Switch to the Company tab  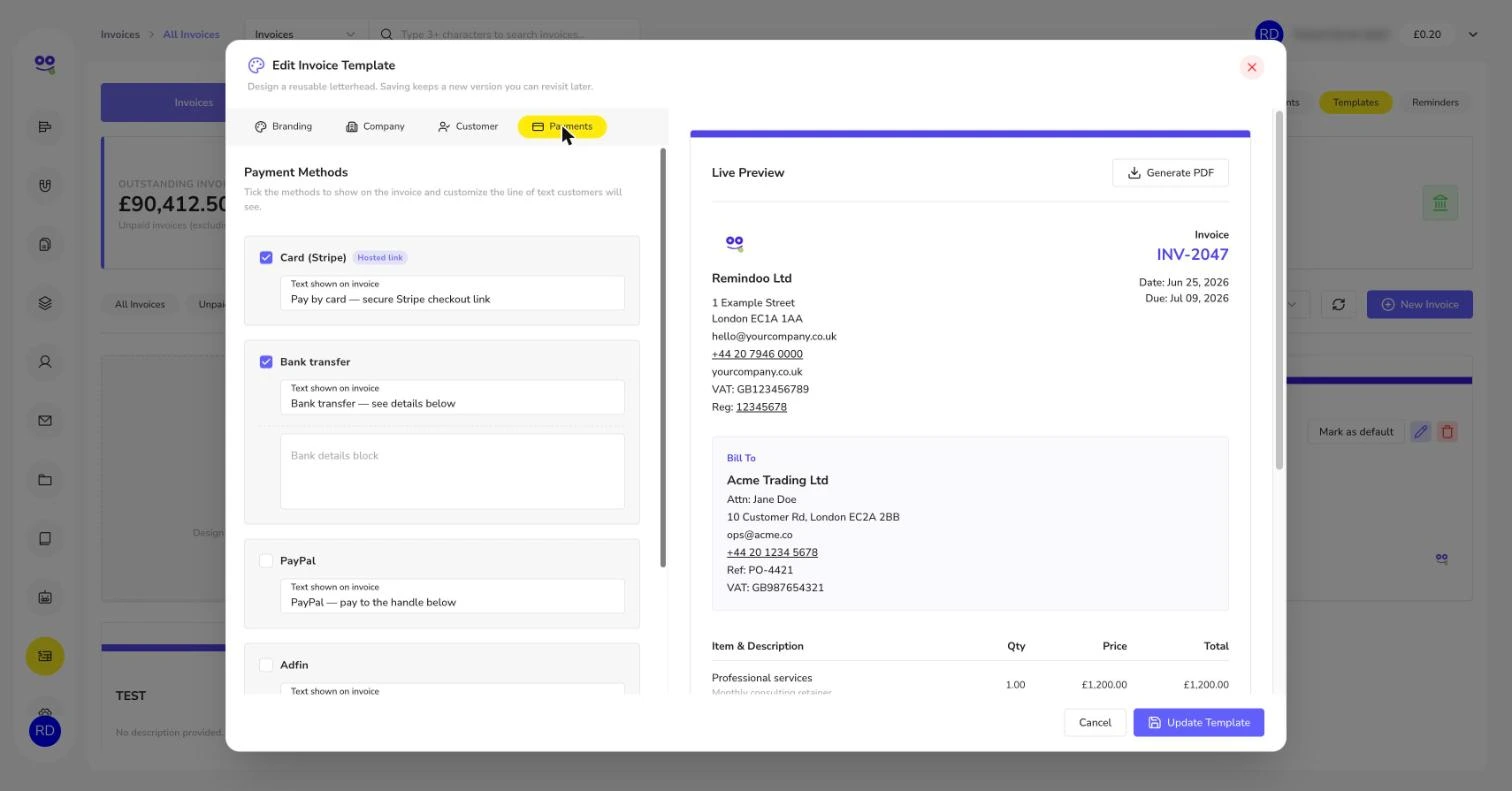(375, 126)
